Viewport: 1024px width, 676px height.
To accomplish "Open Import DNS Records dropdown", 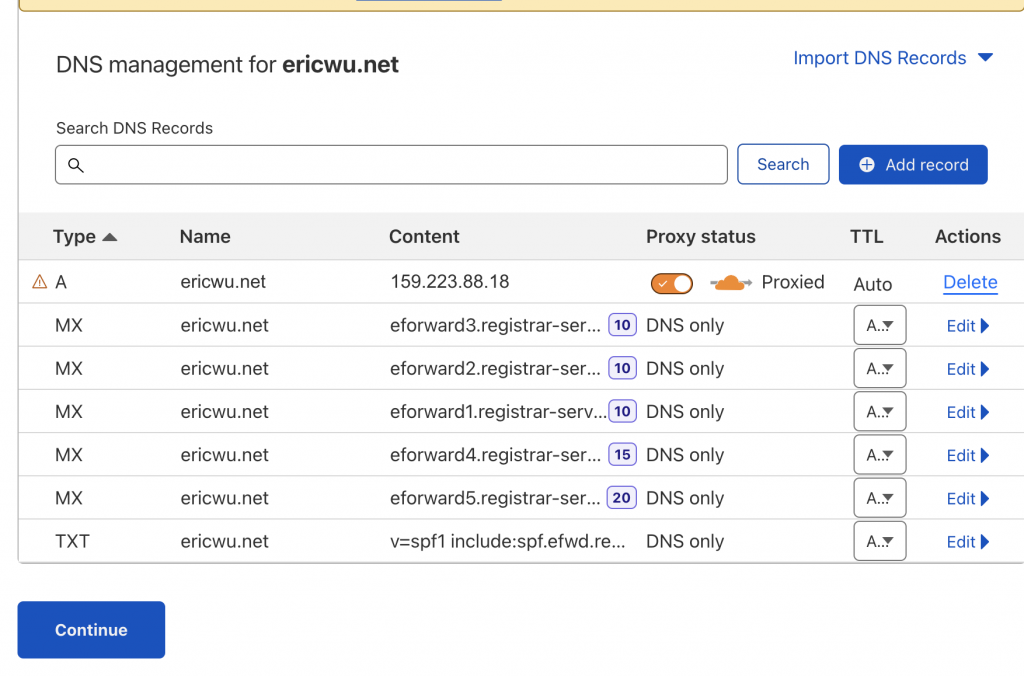I will click(x=893, y=58).
